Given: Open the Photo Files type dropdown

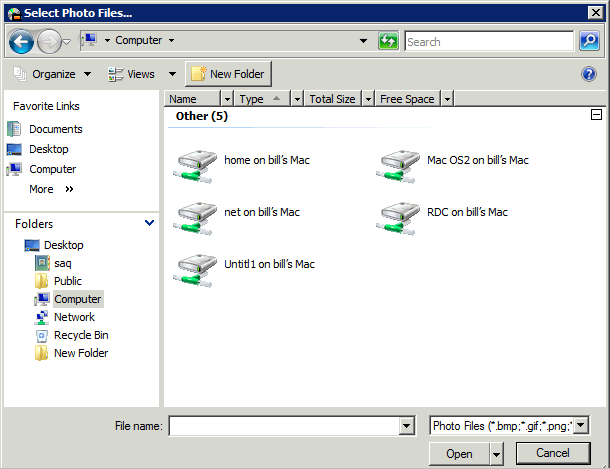Looking at the screenshot, I should 582,426.
